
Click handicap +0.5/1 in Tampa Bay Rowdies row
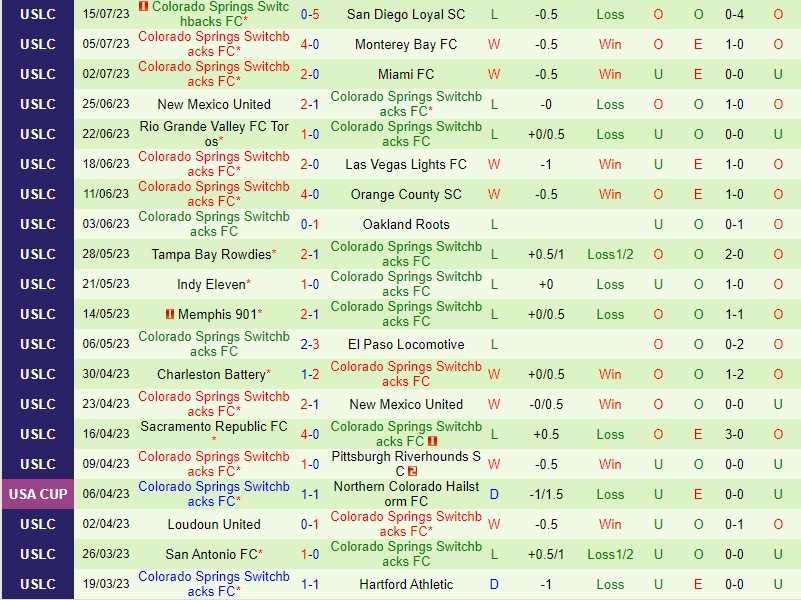[x=546, y=254]
